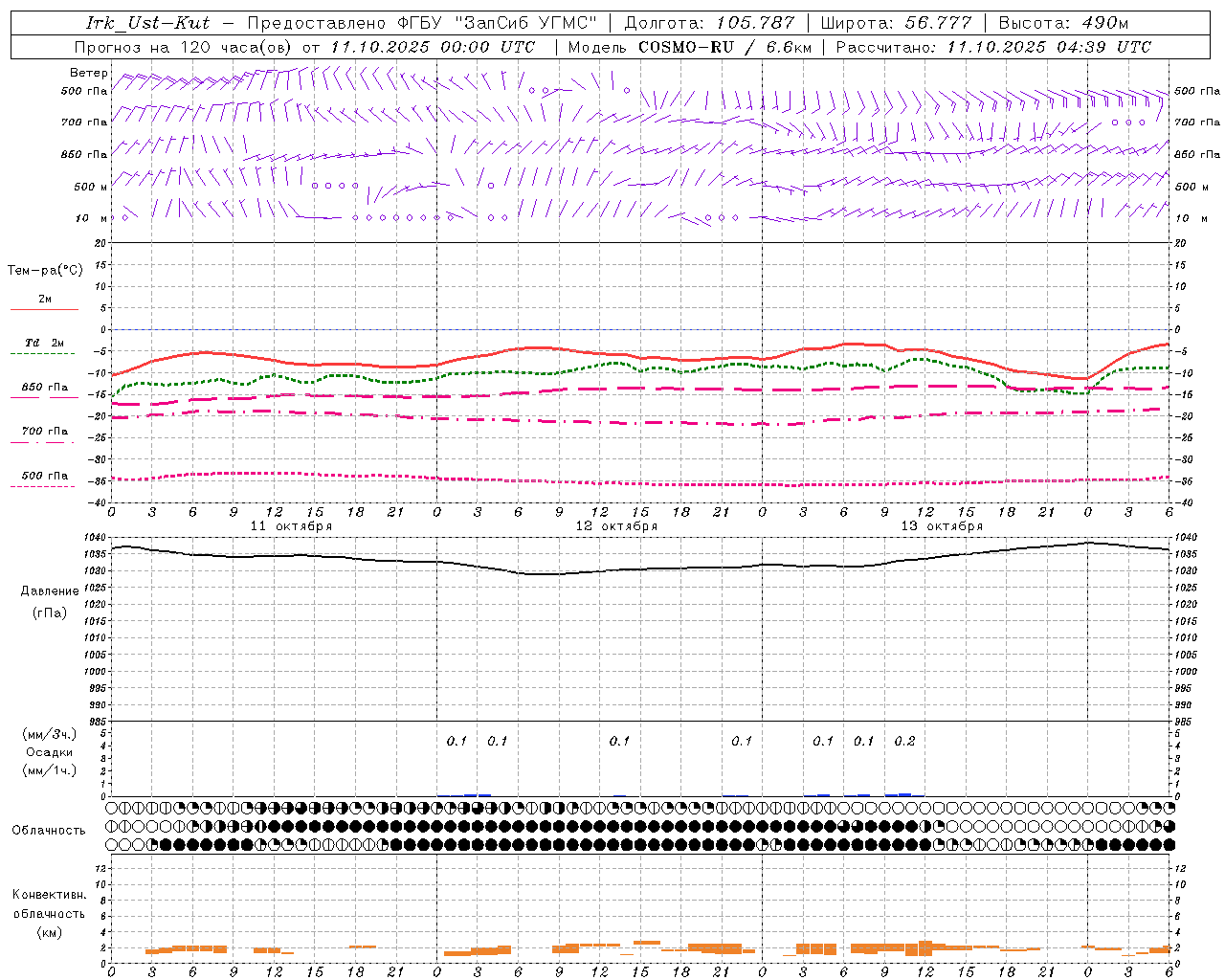
Task: Click the Тем-ра(°C) axis title
Action: 45,271
